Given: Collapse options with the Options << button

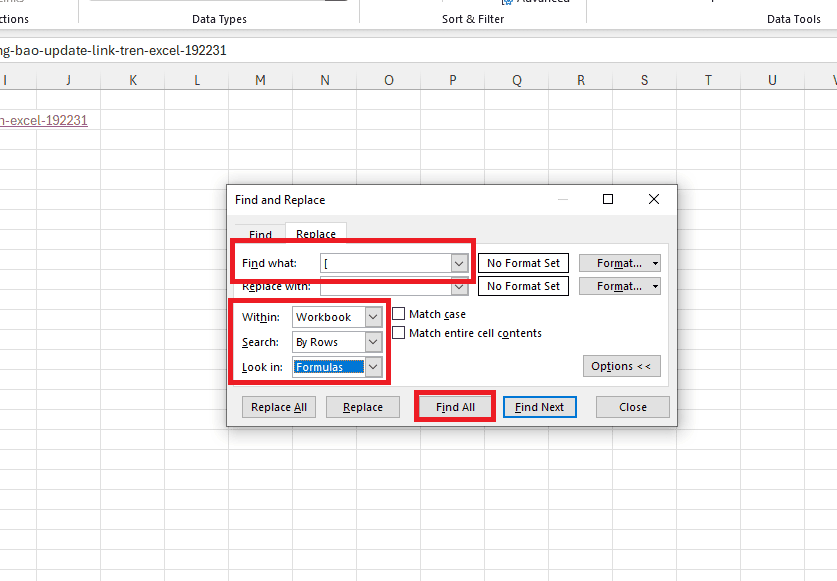Looking at the screenshot, I should click(622, 366).
